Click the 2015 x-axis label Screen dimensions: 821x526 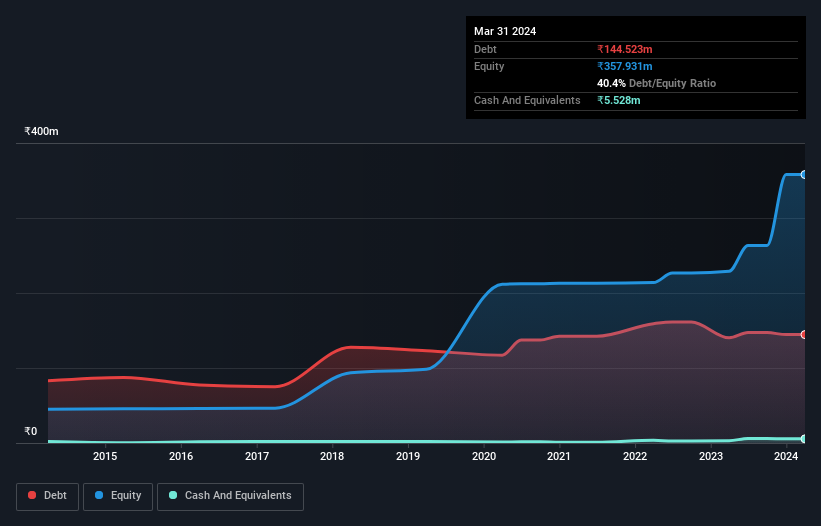pyautogui.click(x=105, y=456)
